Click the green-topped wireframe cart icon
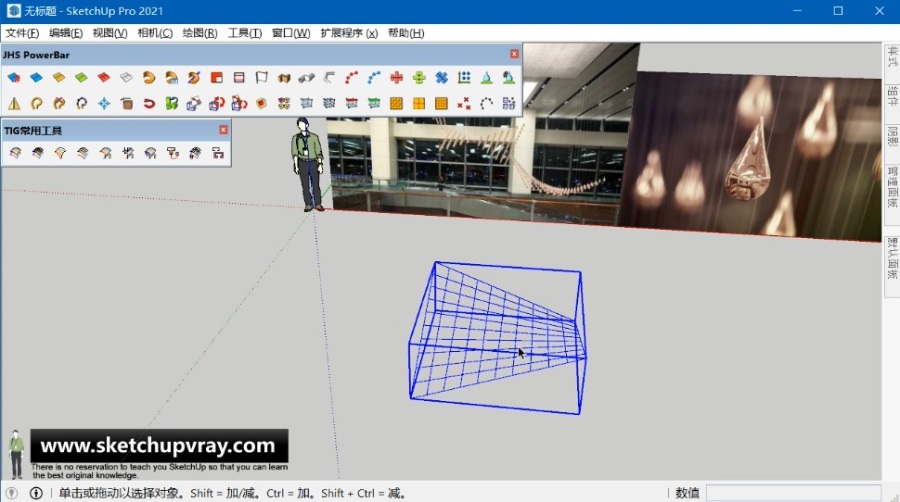Screen dimensions: 900x502 374,103
